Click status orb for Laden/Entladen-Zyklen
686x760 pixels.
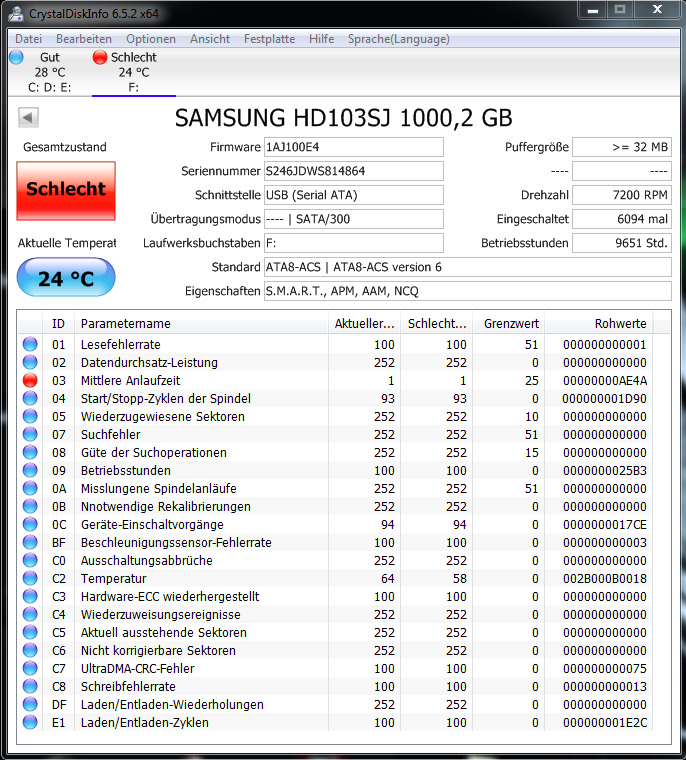click(x=30, y=722)
